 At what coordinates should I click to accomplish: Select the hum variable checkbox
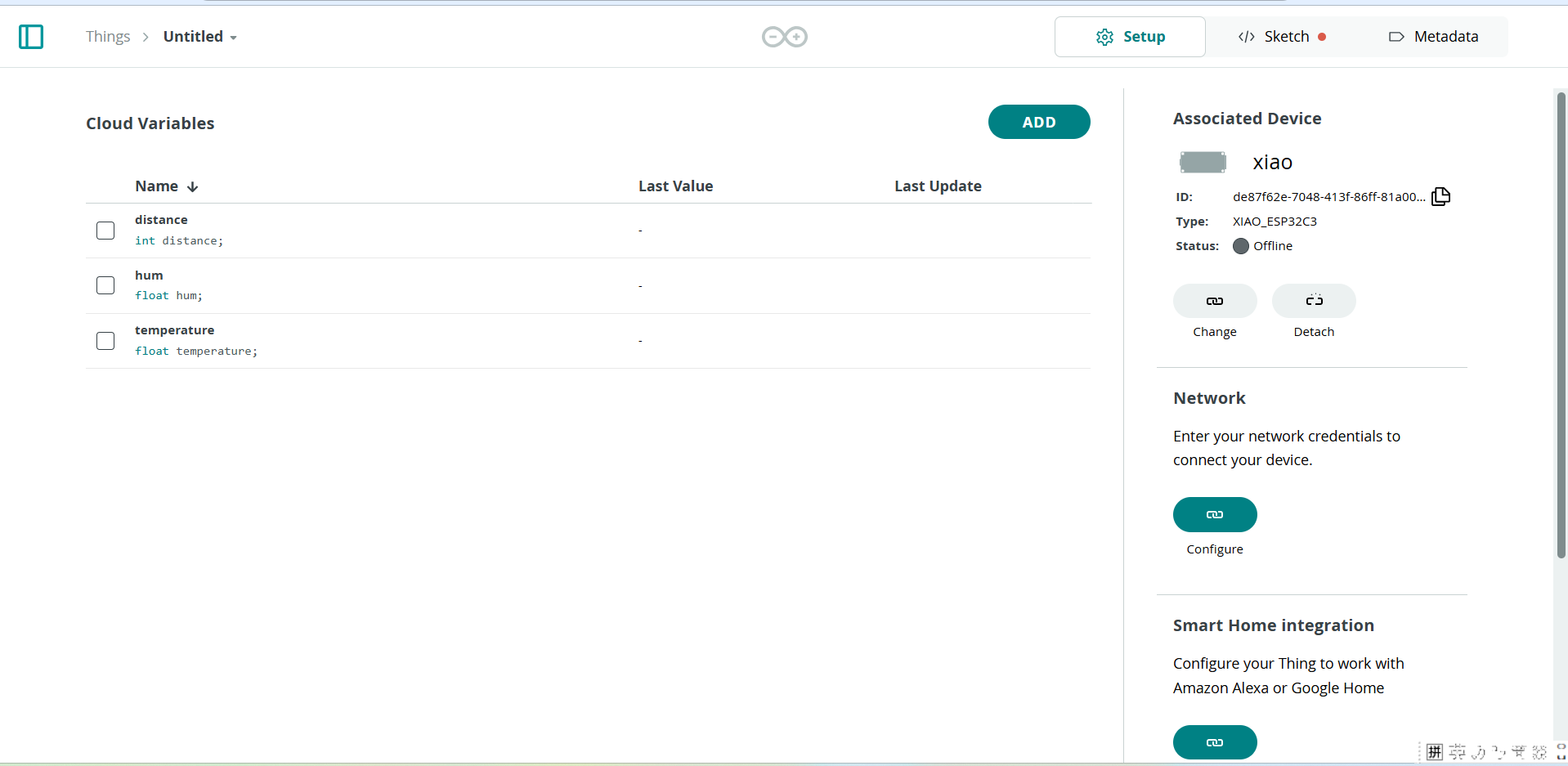(x=105, y=285)
